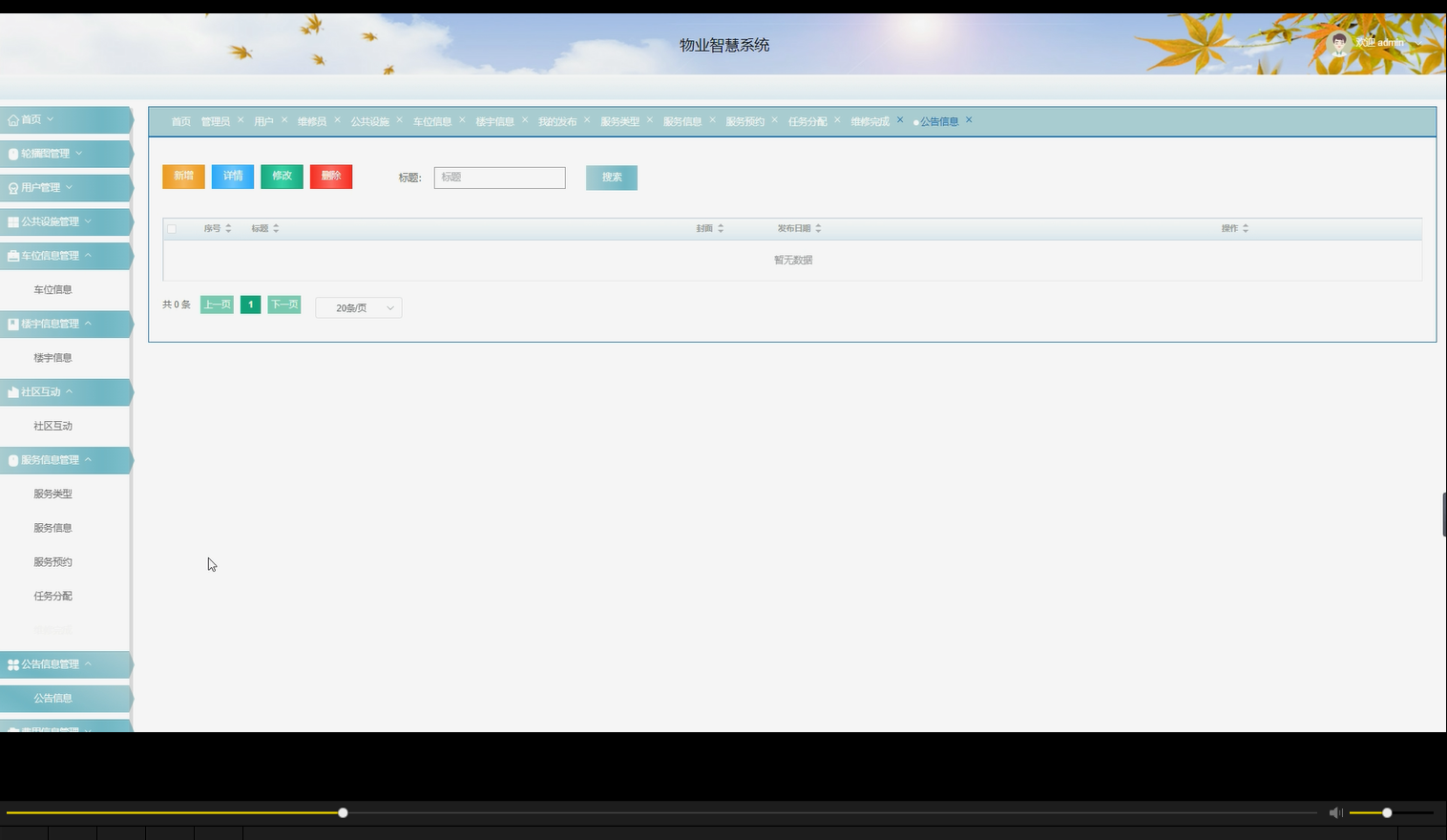The image size is (1447, 840).
Task: Select the carousel icon next to 轮播图管理
Action: click(x=11, y=153)
